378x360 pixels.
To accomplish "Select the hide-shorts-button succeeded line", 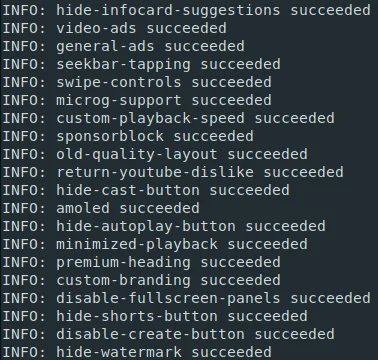I will [x=155, y=316].
